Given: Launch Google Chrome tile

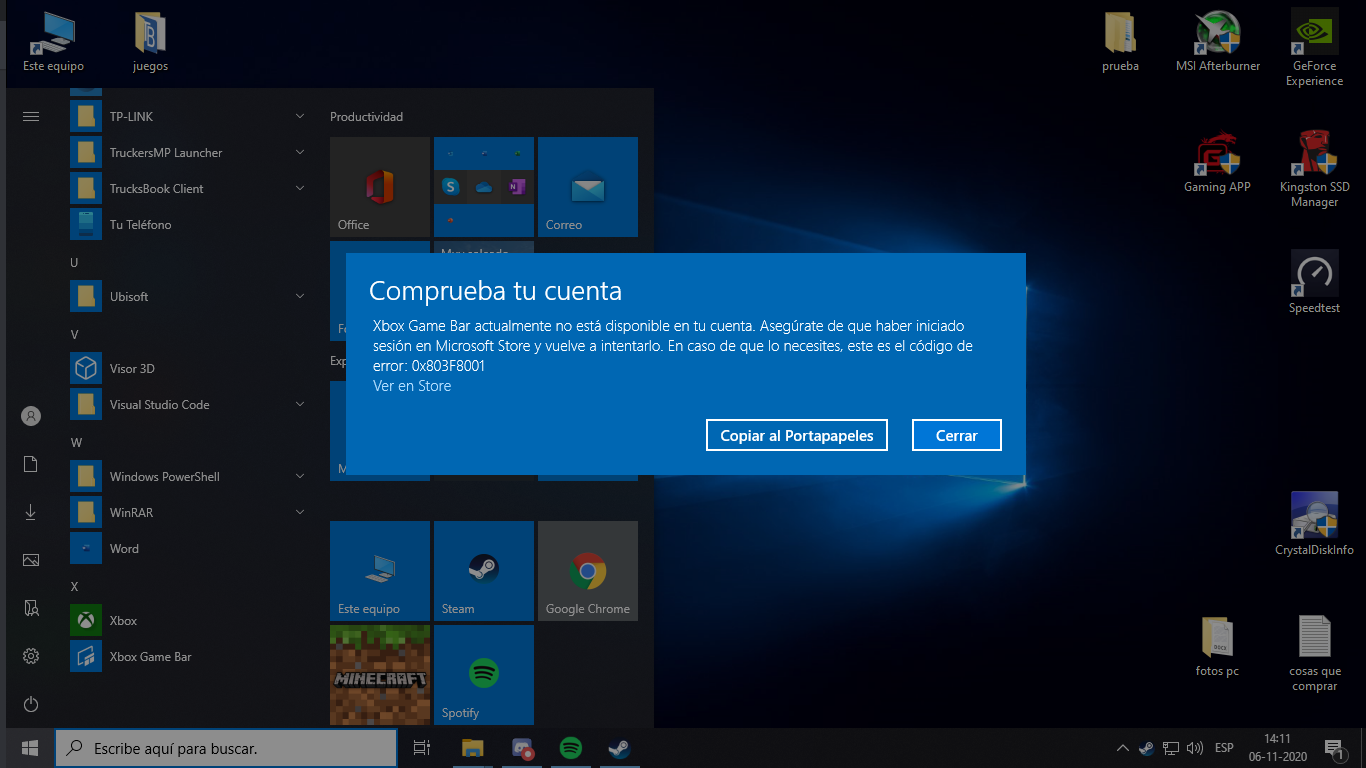Looking at the screenshot, I should 588,571.
